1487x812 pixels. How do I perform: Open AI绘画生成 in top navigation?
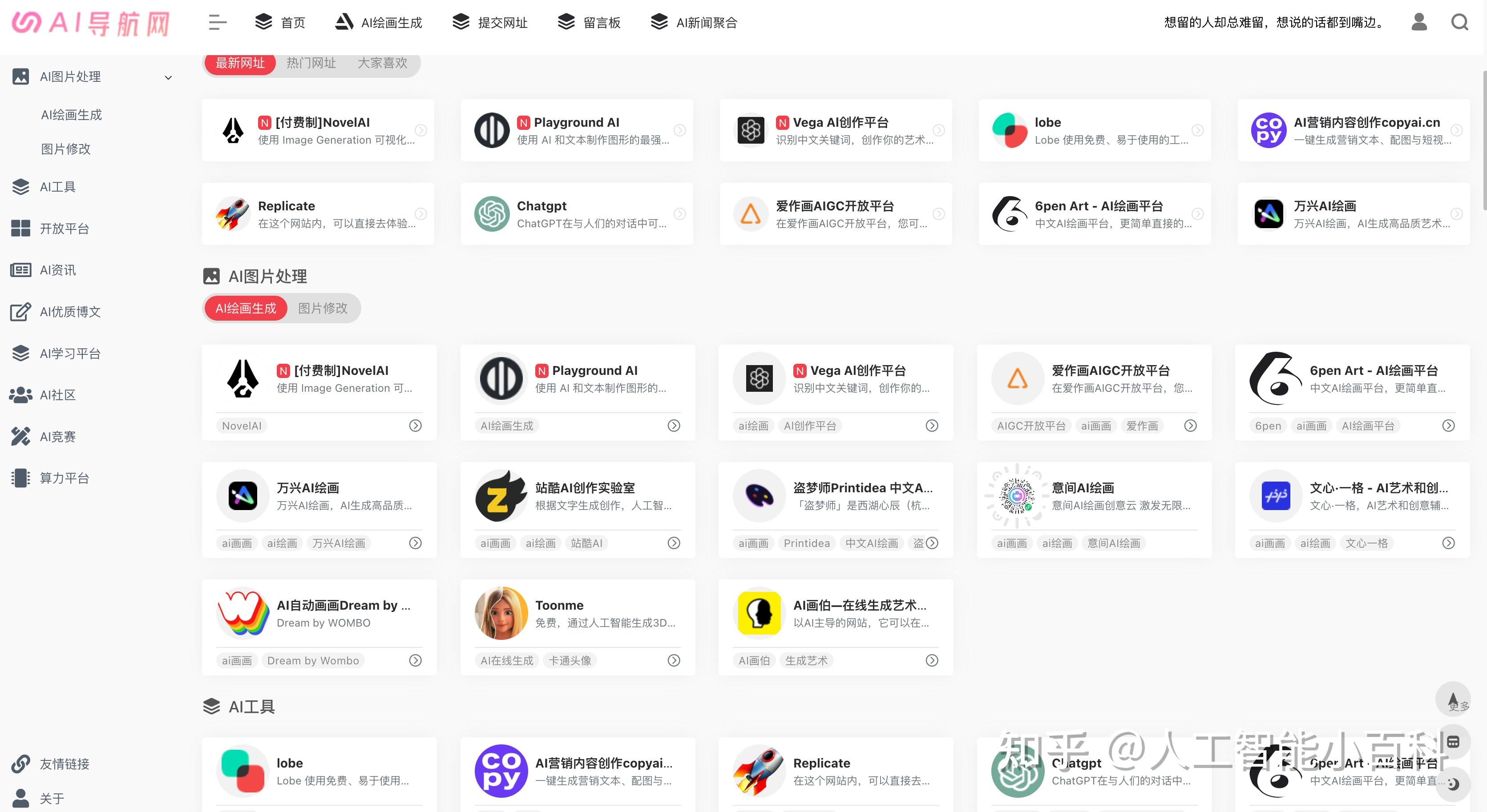point(379,23)
